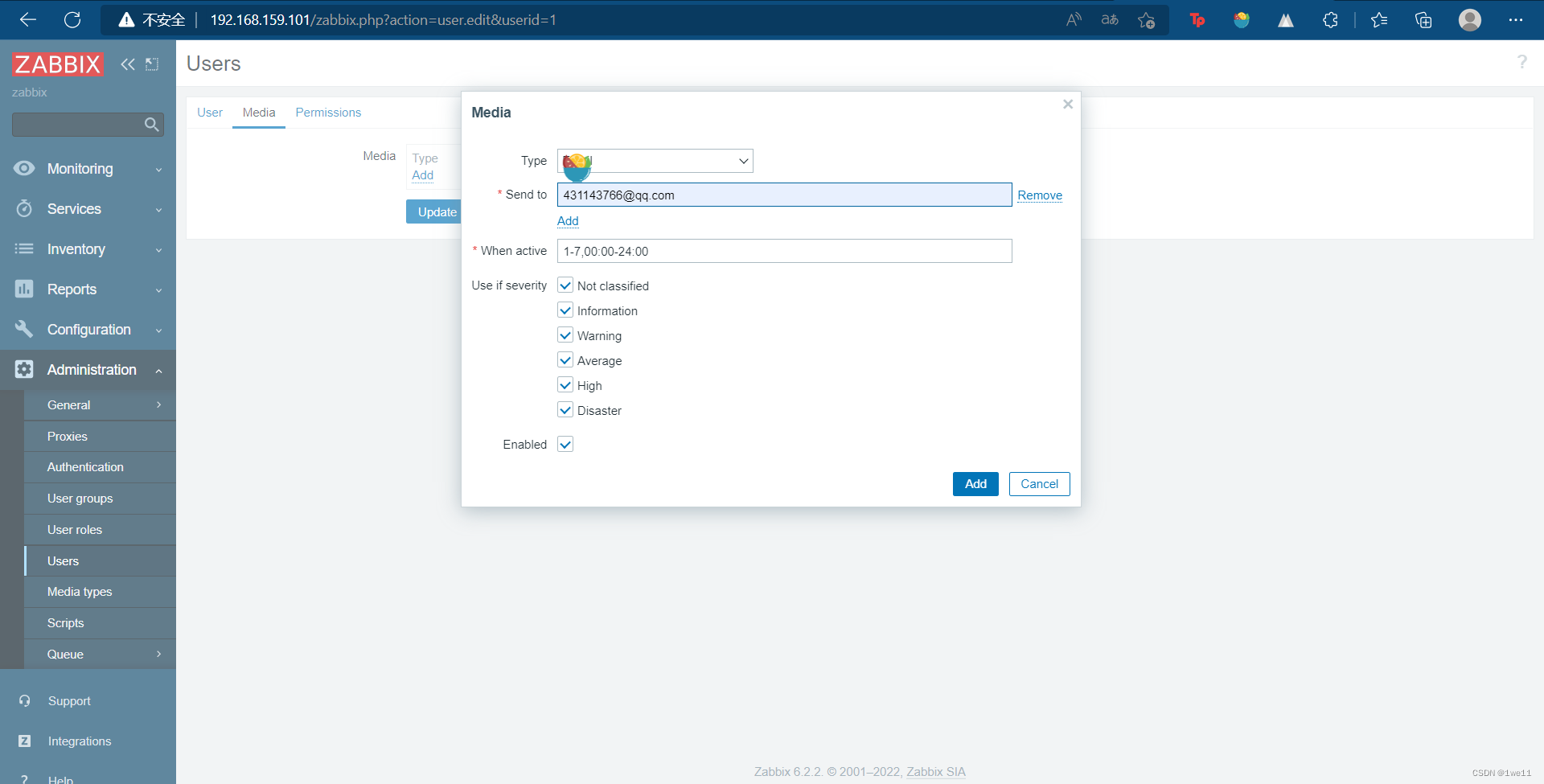The height and width of the screenshot is (784, 1544).
Task: Click the browser back arrow
Action: [x=28, y=20]
